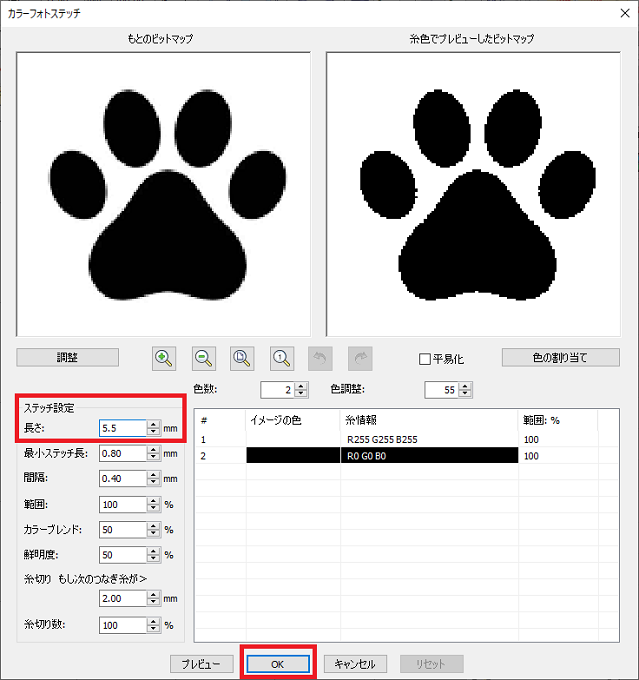Screen dimensions: 639x680
Task: Click the black image color swatch in row 2
Action: (293, 455)
